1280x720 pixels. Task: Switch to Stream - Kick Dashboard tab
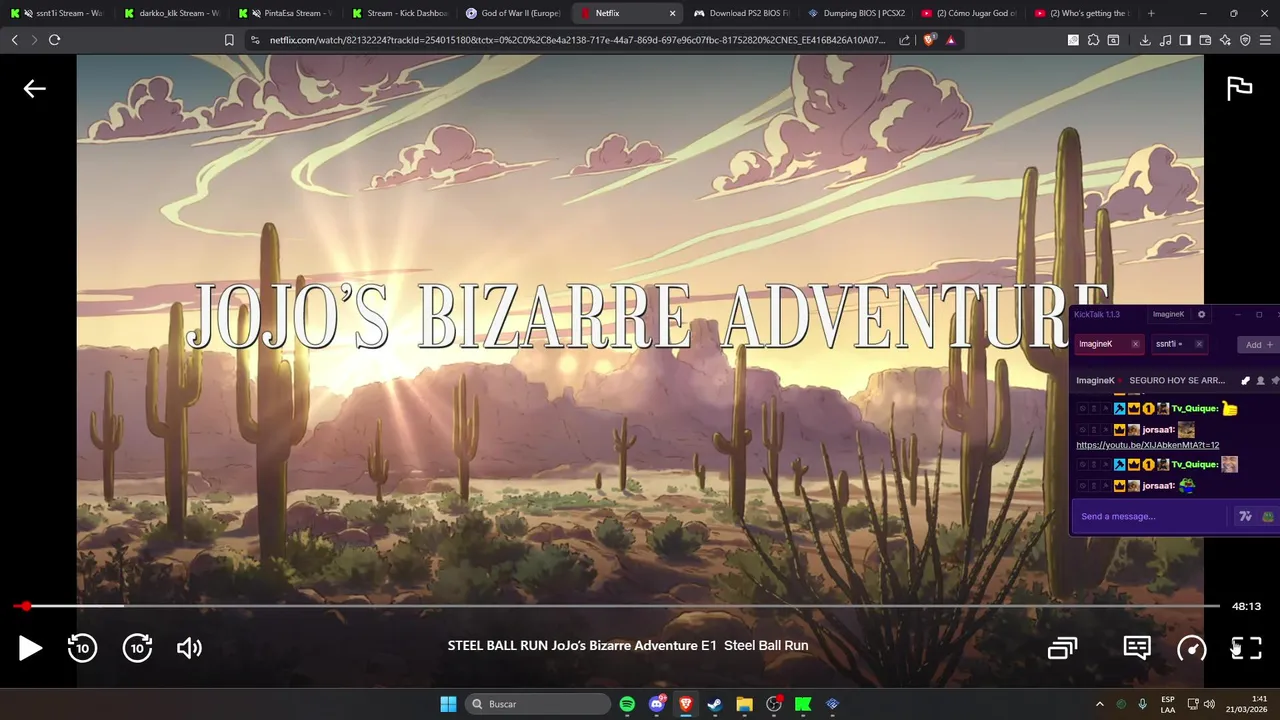click(400, 13)
